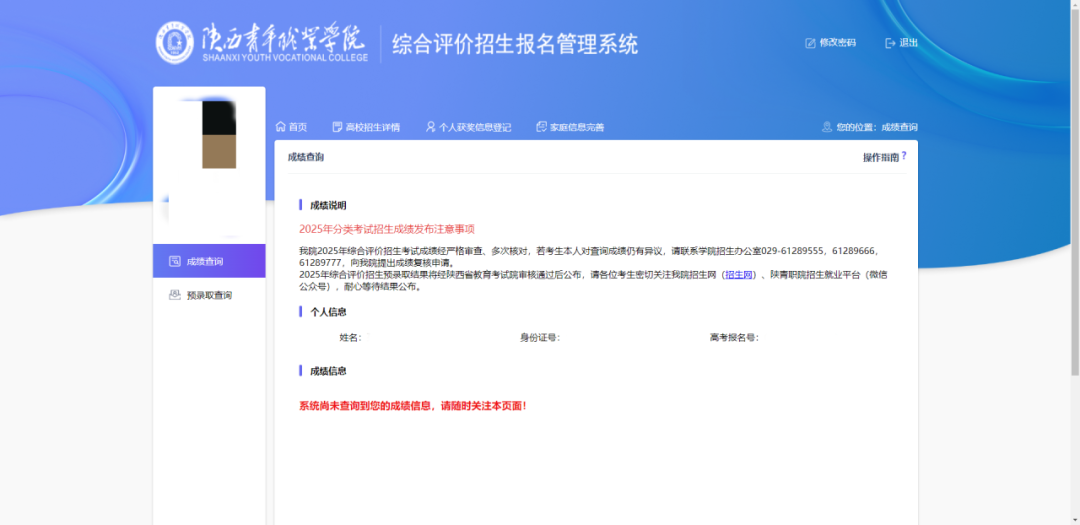Click the 成绩信息 section heading
The image size is (1080, 525).
click(328, 371)
